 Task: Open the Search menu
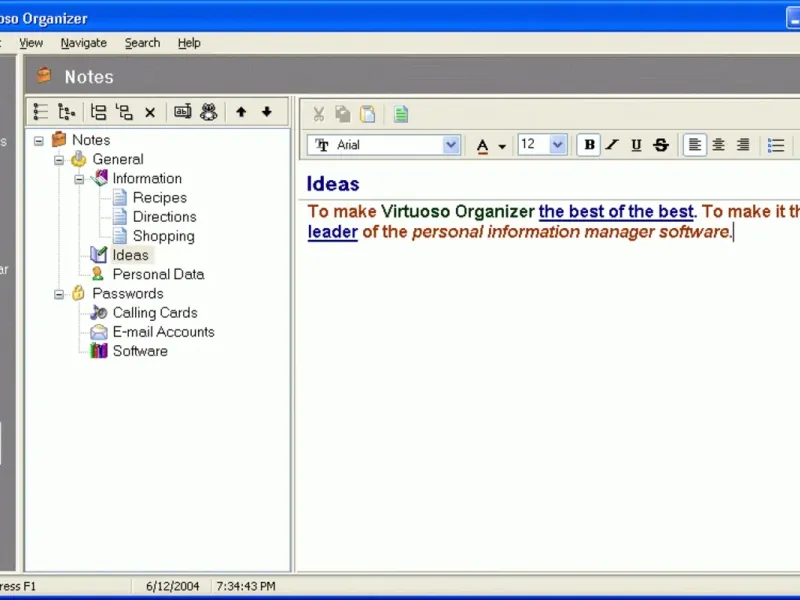click(142, 43)
